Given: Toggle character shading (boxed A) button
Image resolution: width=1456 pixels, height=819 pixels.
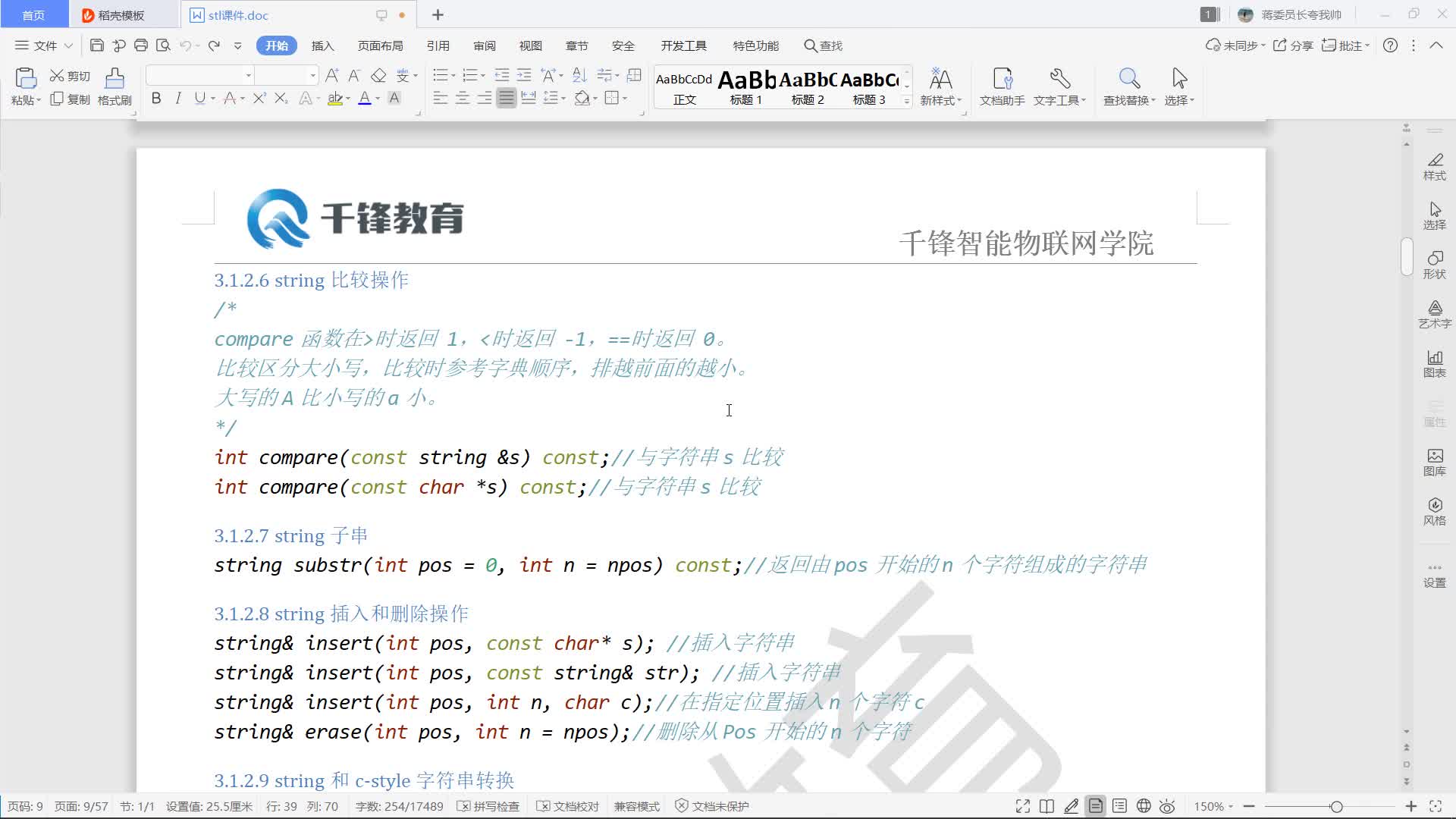Looking at the screenshot, I should point(394,98).
